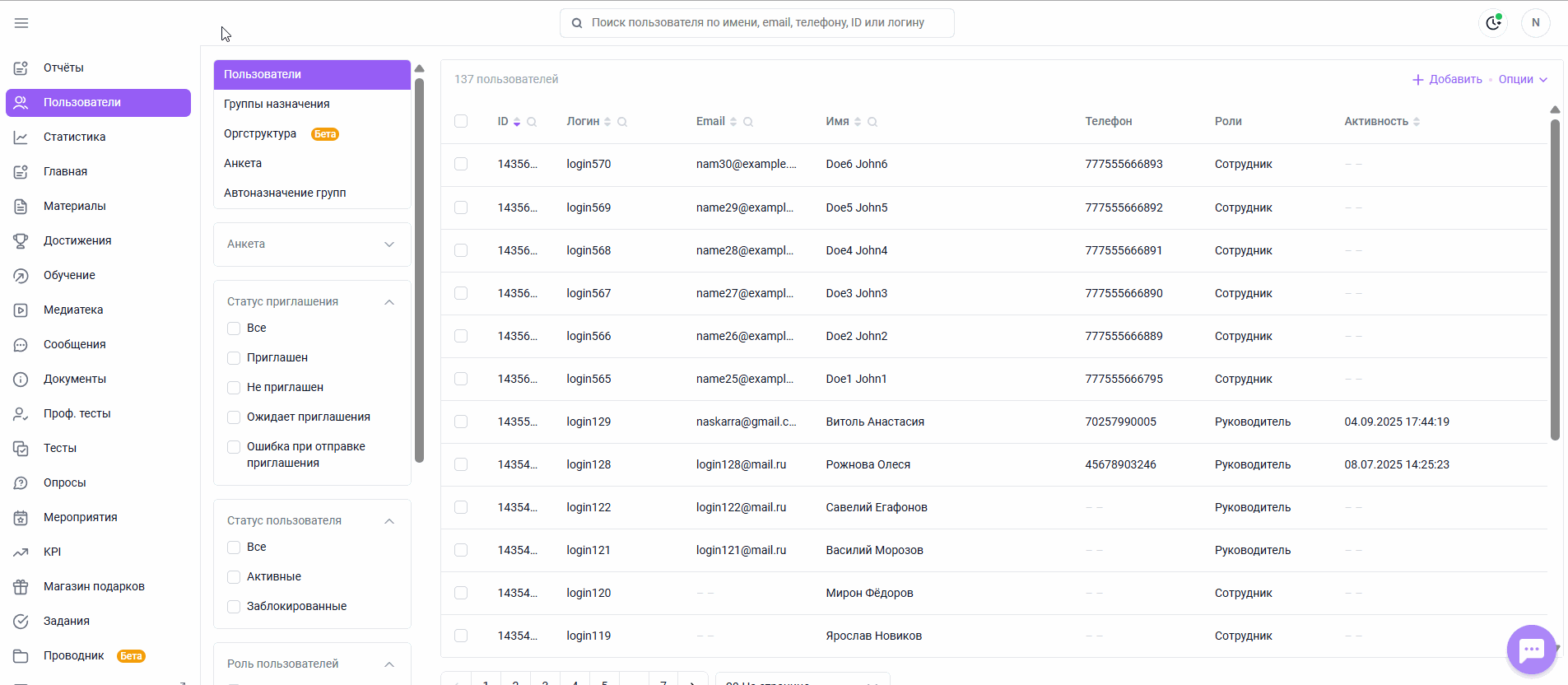
Task: Click the naskarra@gmail.c... email cell
Action: 747,422
